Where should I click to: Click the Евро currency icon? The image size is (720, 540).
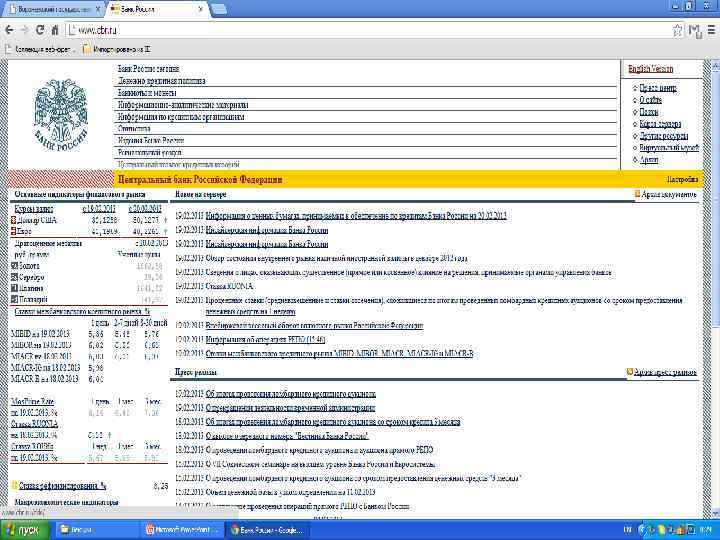(x=14, y=231)
